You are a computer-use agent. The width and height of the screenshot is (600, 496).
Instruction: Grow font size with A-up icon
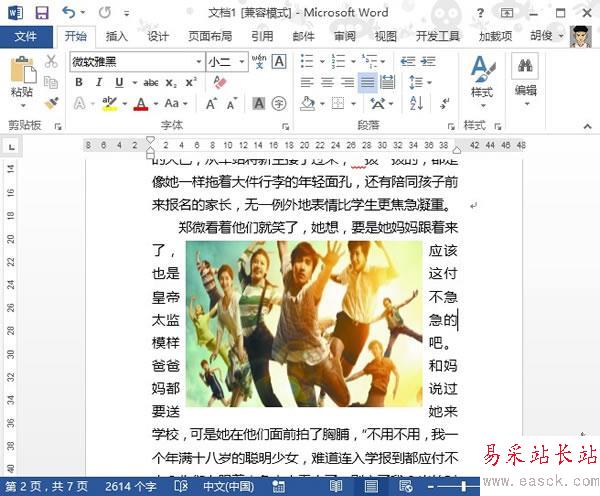211,103
